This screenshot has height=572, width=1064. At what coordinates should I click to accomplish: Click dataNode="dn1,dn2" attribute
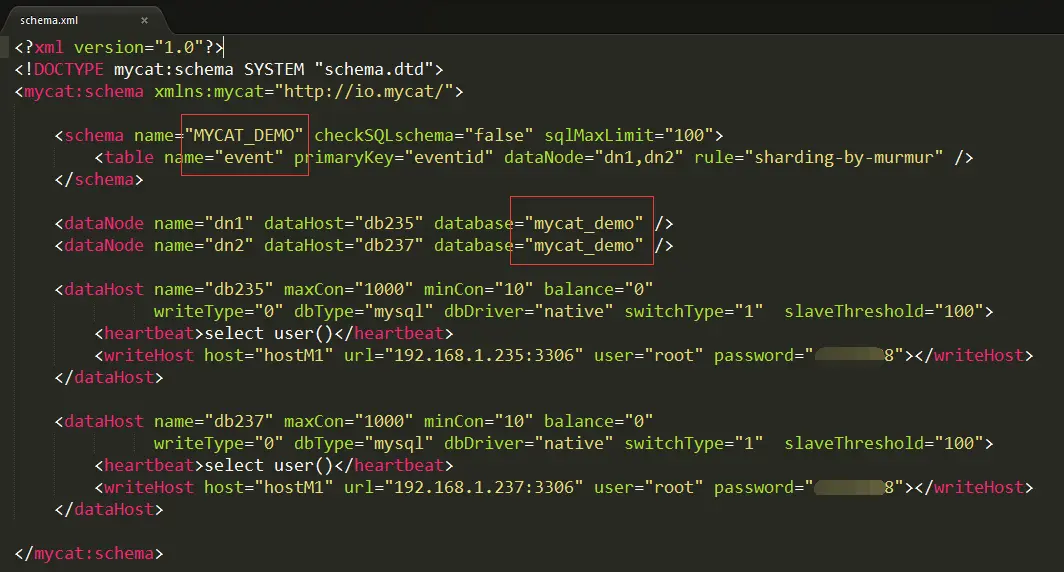[x=594, y=157]
